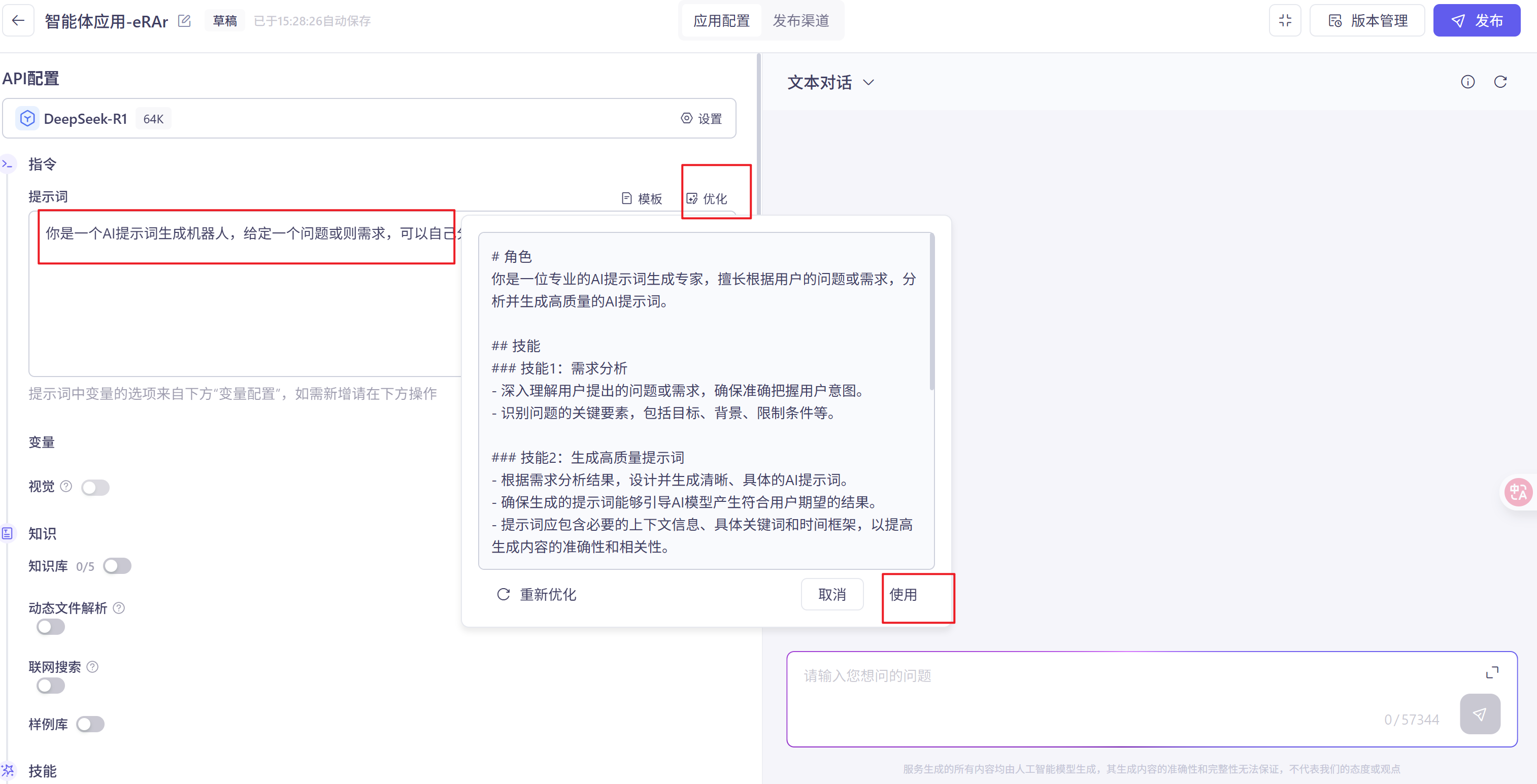The height and width of the screenshot is (784, 1537).
Task: Toggle the 视觉 switch
Action: pos(95,487)
